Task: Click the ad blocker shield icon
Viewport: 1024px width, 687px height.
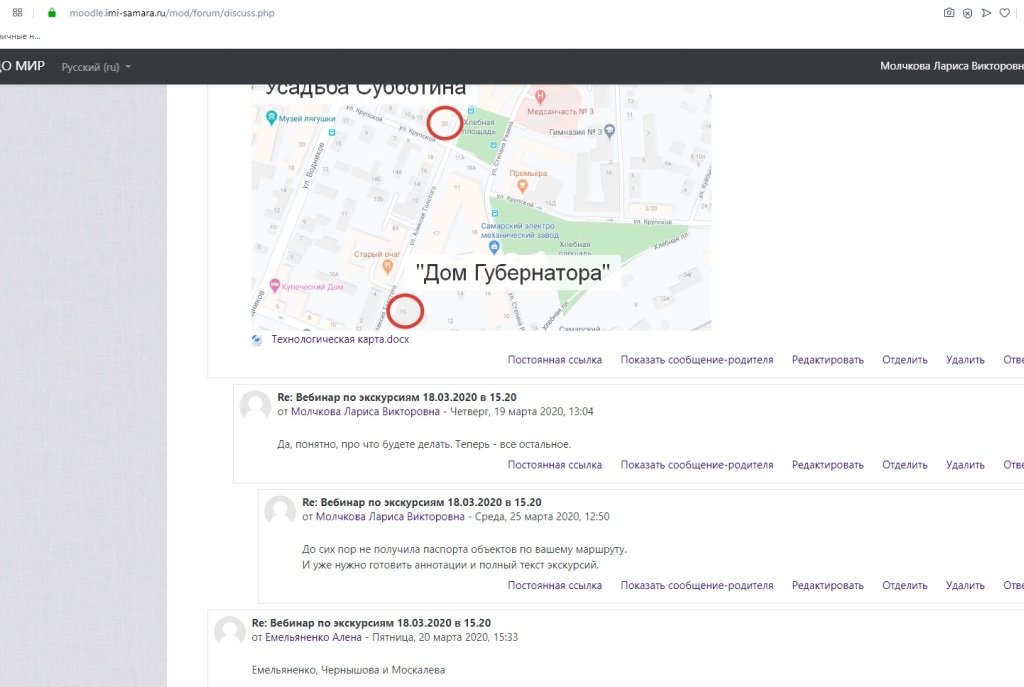Action: pyautogui.click(x=967, y=12)
